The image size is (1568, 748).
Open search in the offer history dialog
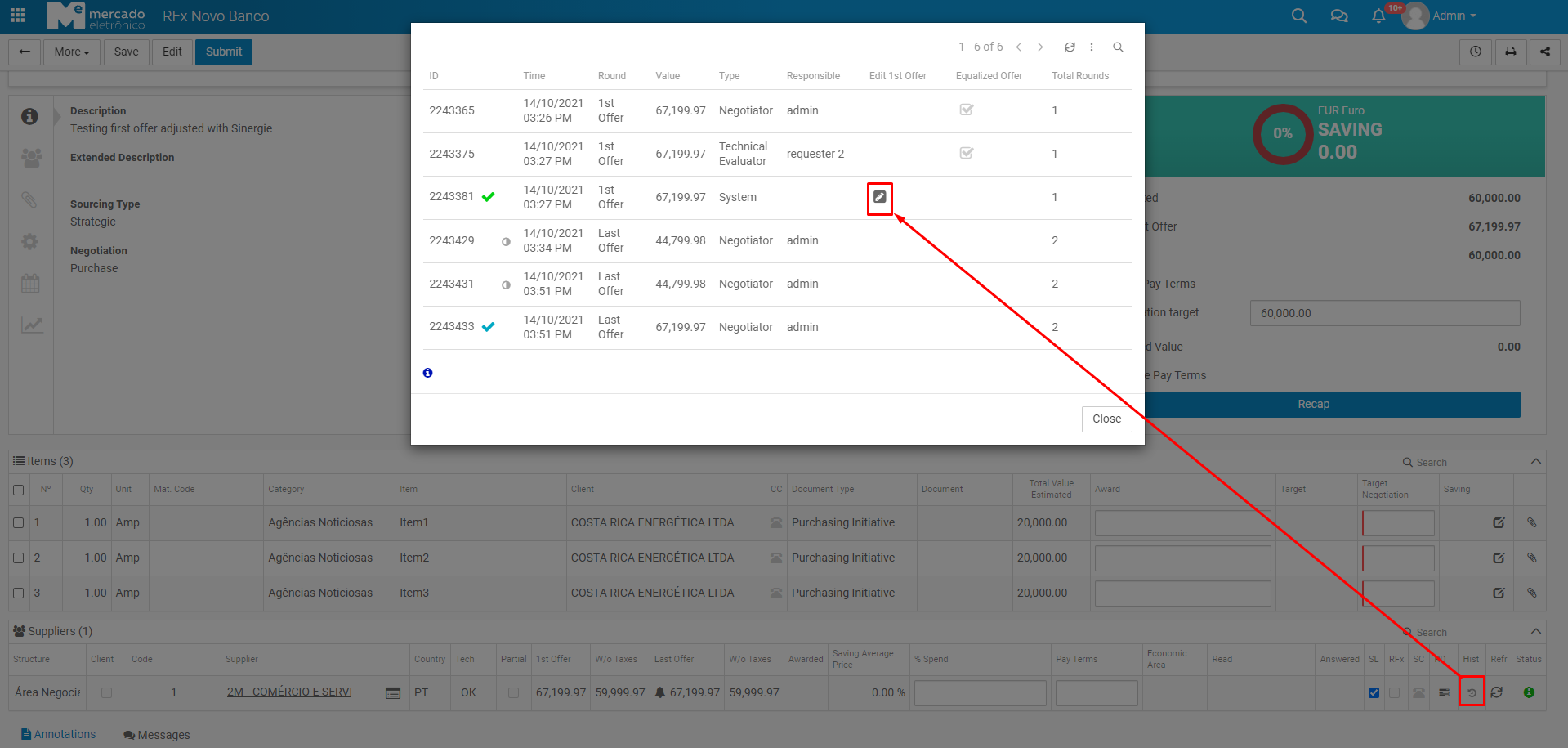pyautogui.click(x=1118, y=47)
